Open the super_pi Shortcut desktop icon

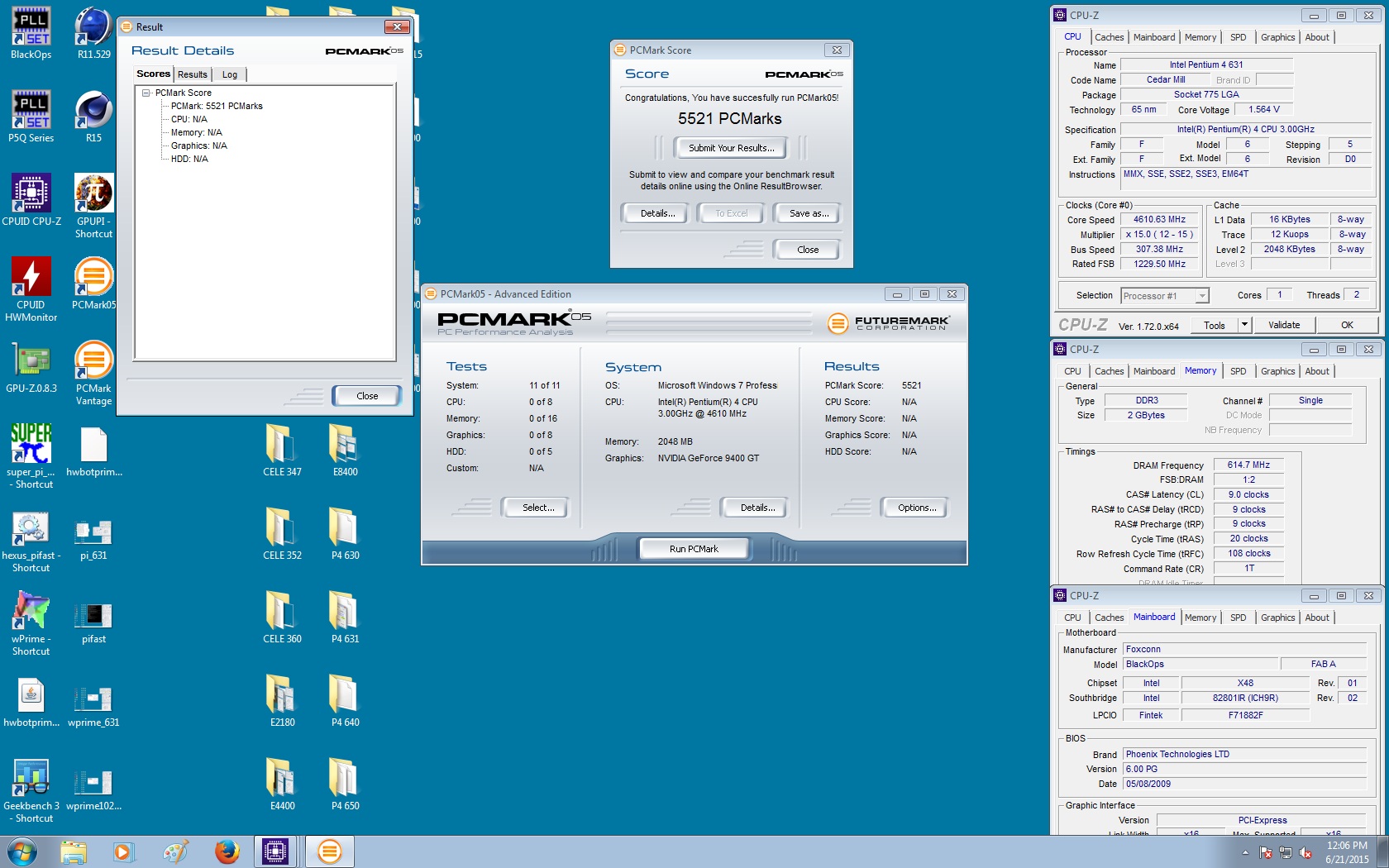coord(31,457)
